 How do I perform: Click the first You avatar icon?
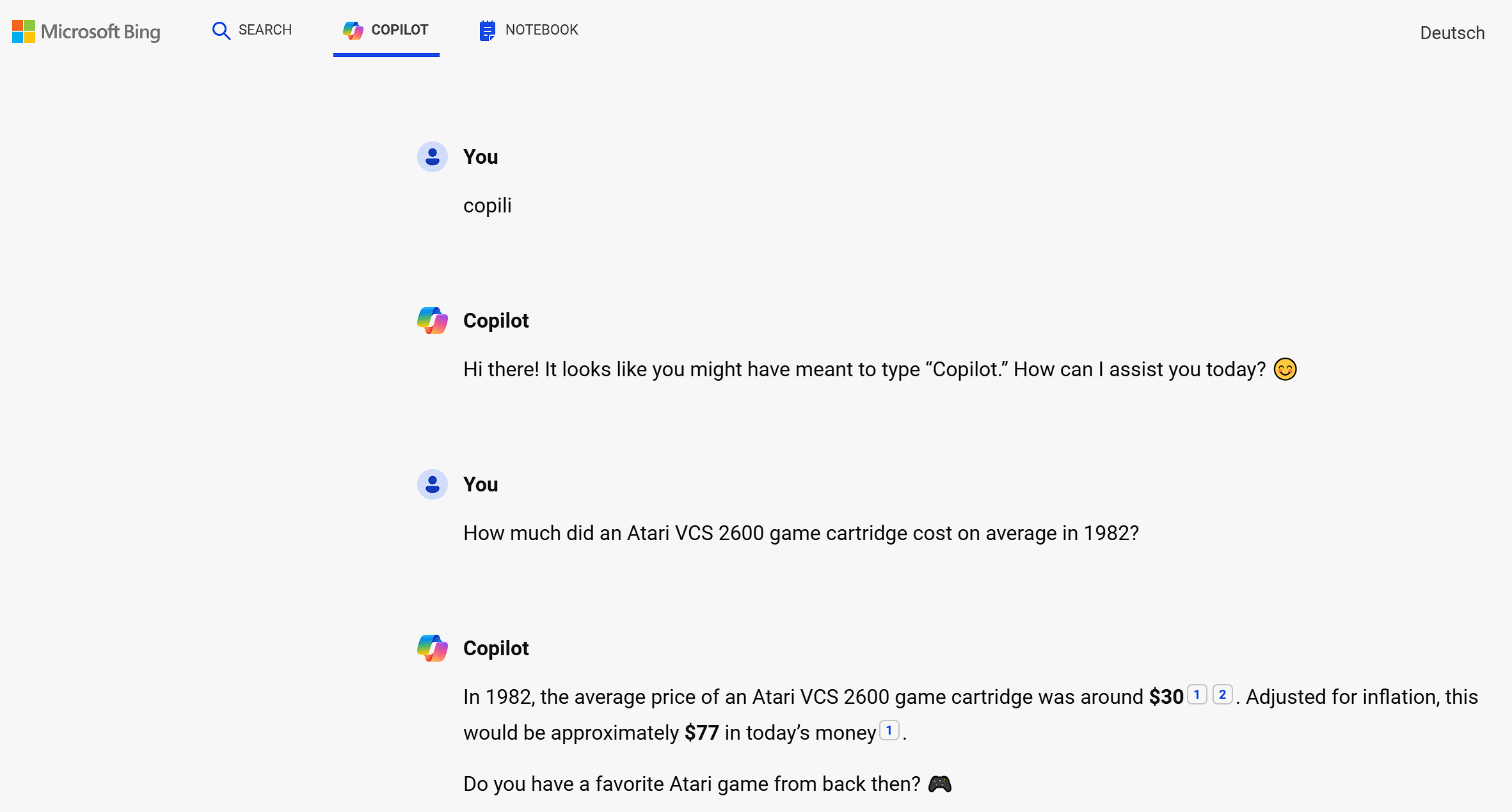(432, 157)
